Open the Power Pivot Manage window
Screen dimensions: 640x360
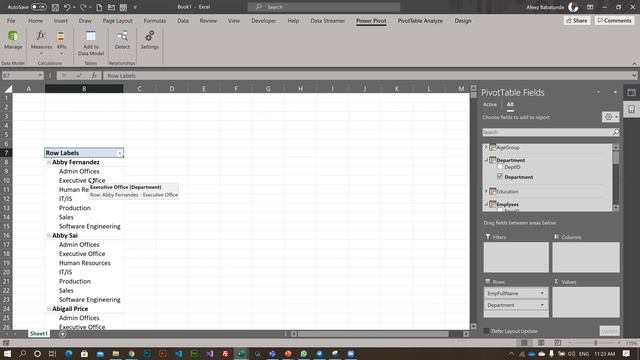click(x=13, y=40)
